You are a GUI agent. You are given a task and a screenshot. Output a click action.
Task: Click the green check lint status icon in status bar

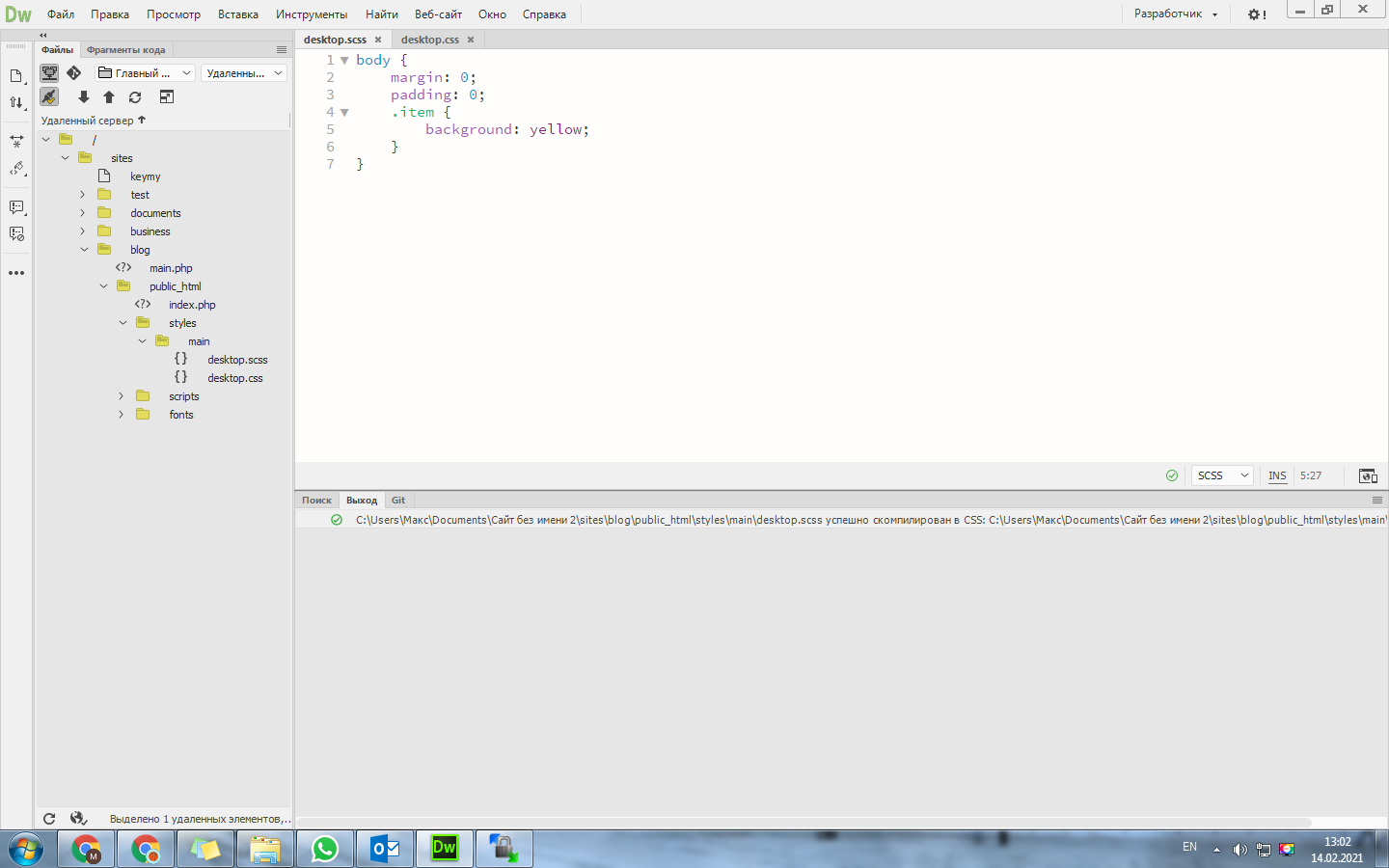point(1172,475)
